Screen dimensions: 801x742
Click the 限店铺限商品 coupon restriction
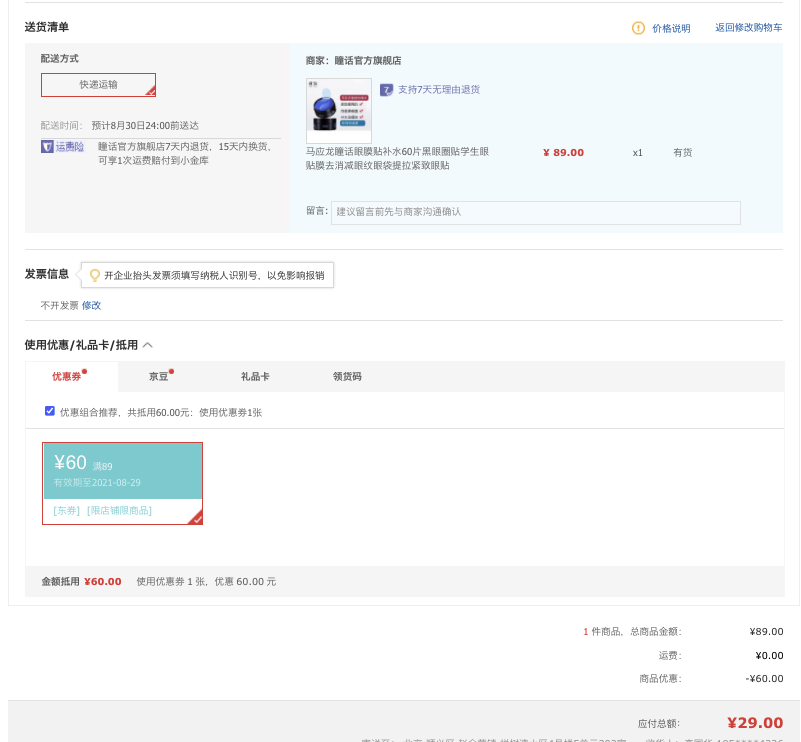click(120, 511)
